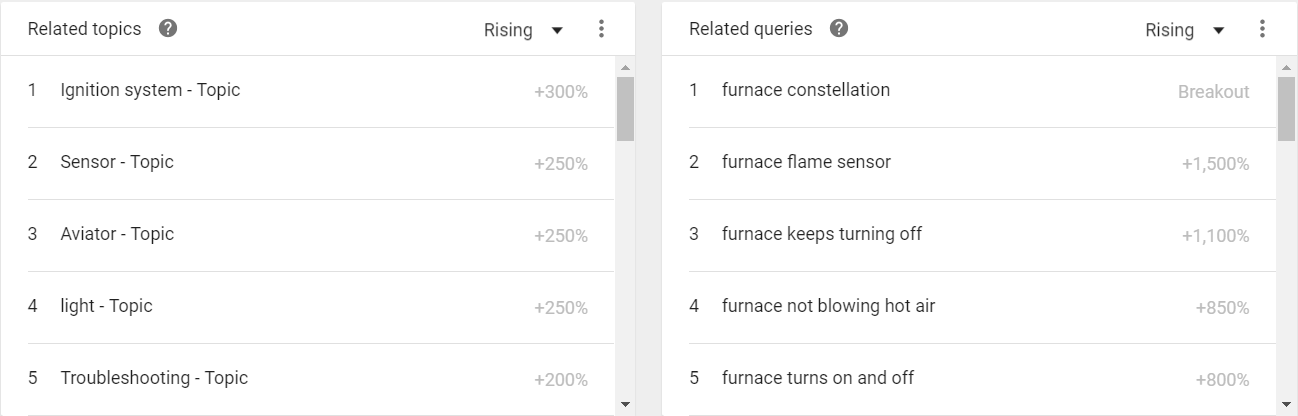This screenshot has width=1298, height=416.
Task: Open more options menu for Related queries
Action: coord(1262,29)
